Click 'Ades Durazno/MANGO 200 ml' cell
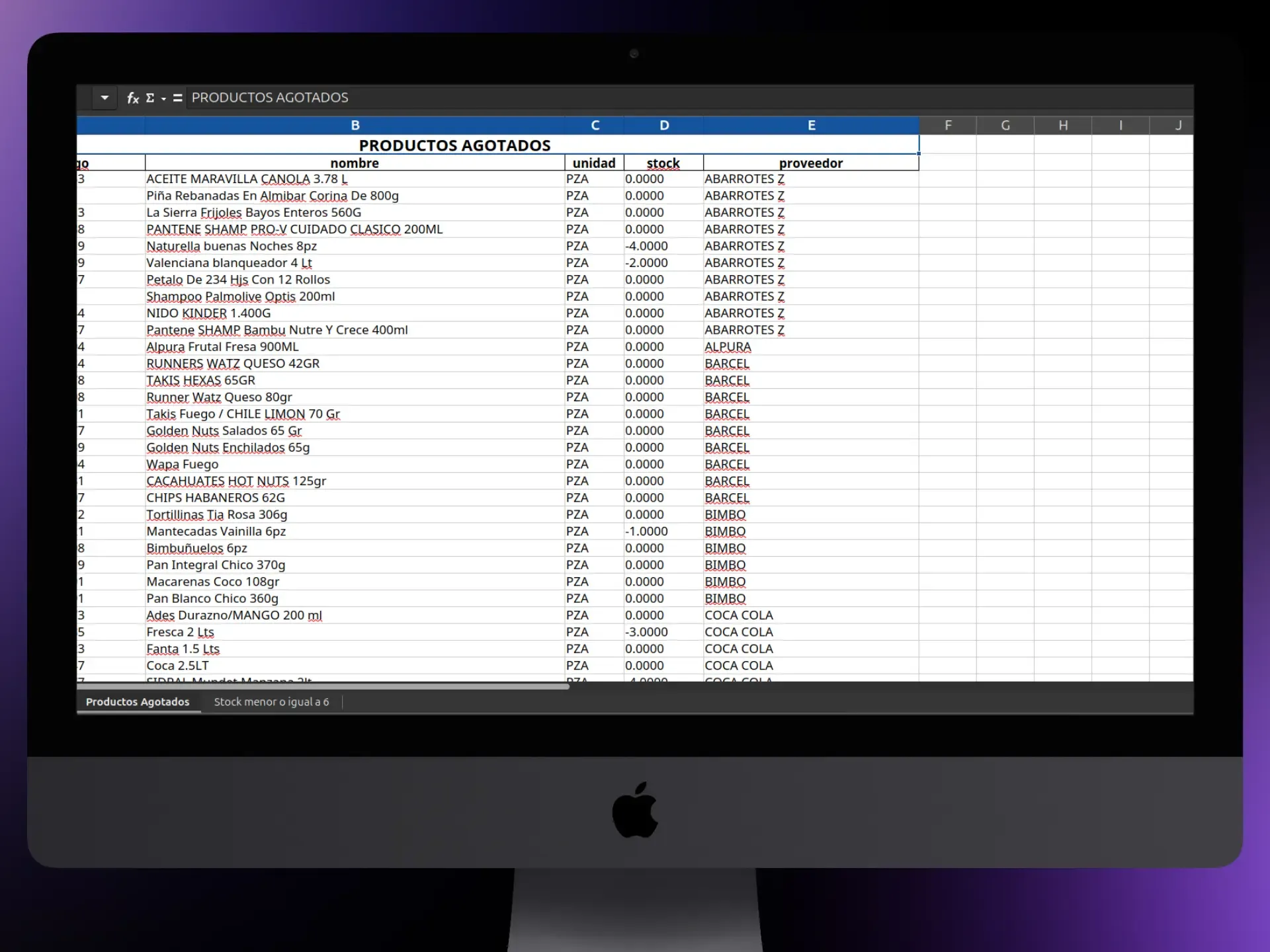The height and width of the screenshot is (952, 1270). (x=355, y=615)
